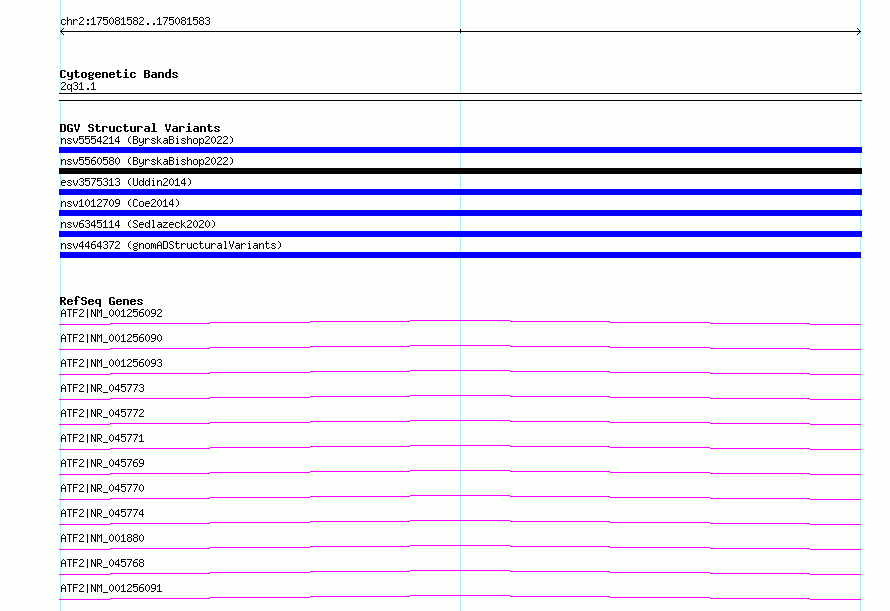Select the RefSeq Genes track title
This screenshot has height=611, width=890.
101,301
